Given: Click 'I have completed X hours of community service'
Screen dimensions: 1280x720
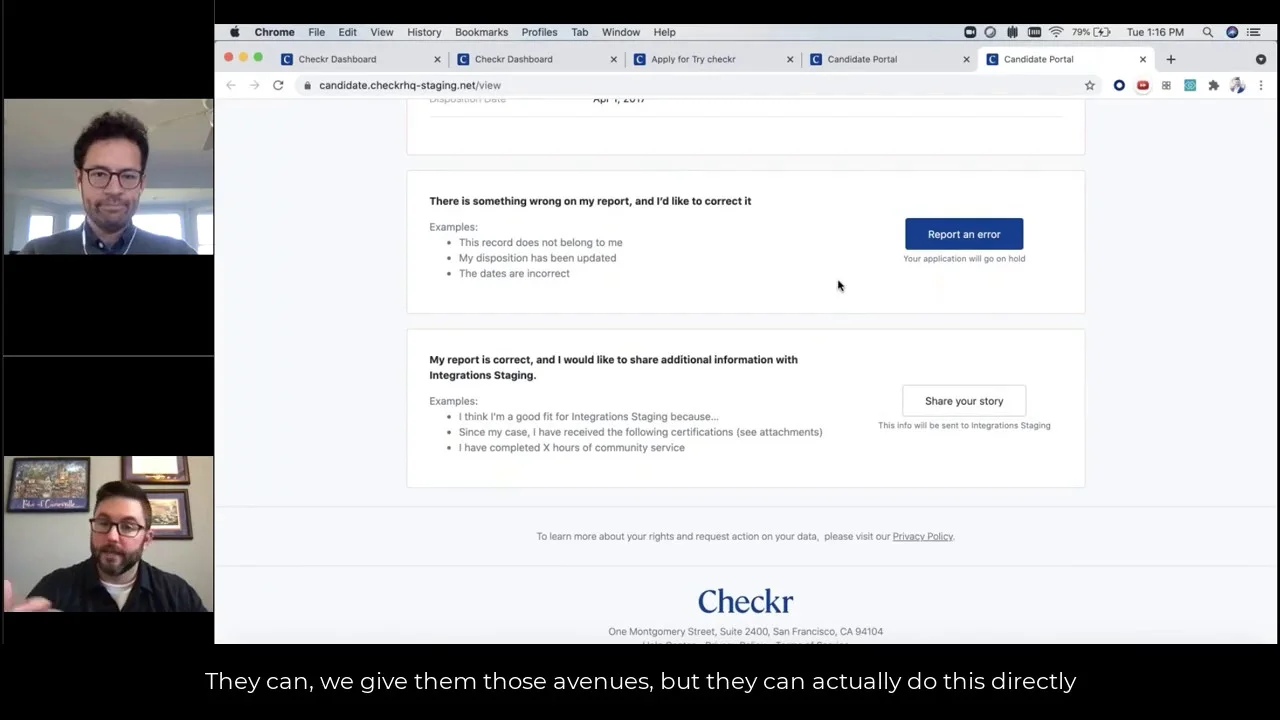Looking at the screenshot, I should pos(571,447).
